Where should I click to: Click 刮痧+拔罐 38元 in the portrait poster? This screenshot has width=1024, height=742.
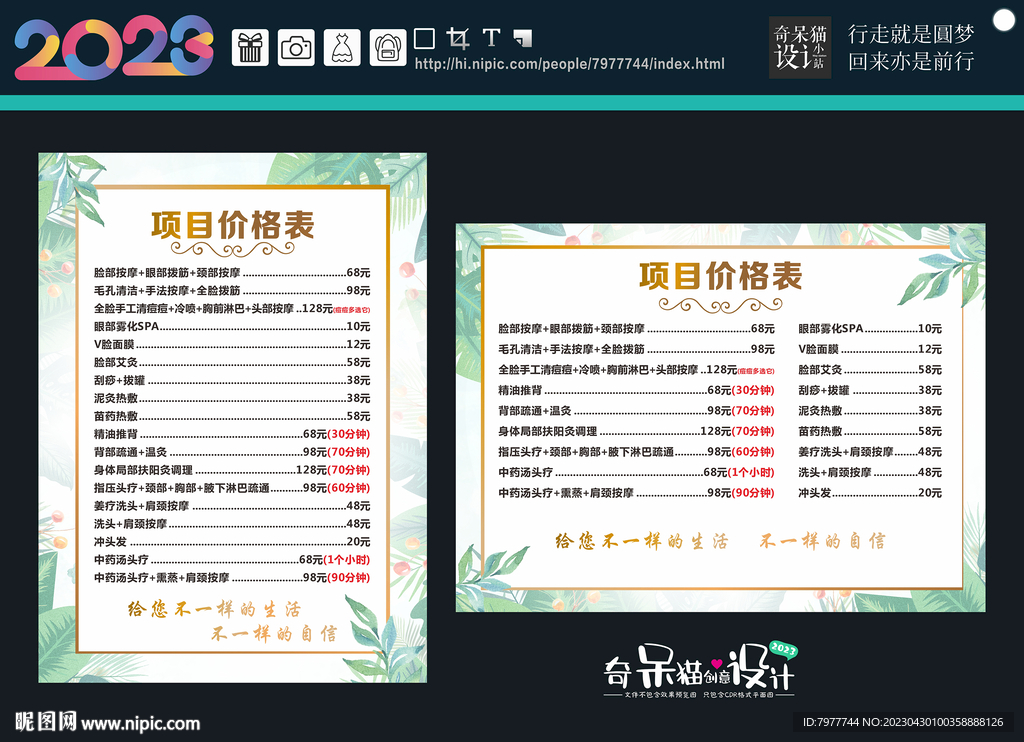click(232, 380)
